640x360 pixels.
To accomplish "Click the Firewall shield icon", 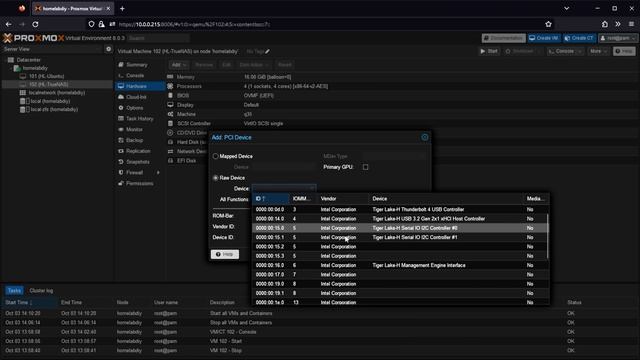I will (x=121, y=173).
